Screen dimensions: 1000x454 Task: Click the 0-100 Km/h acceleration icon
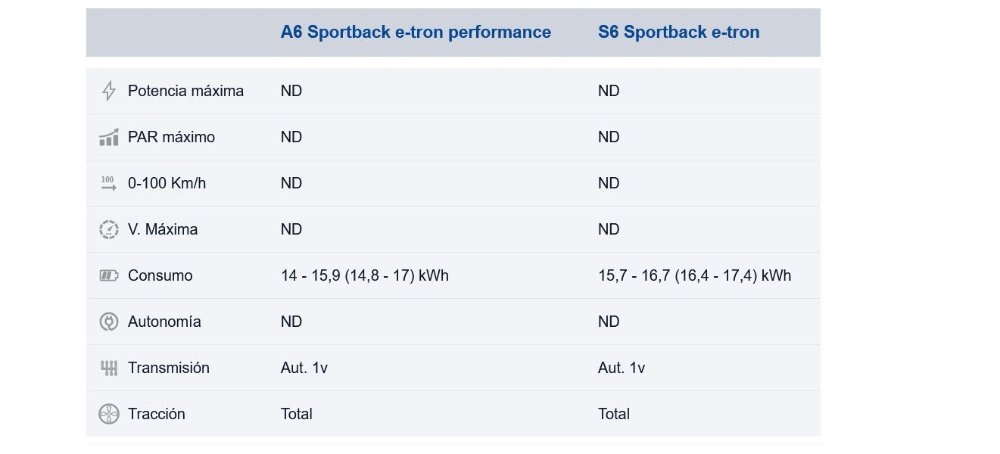[x=109, y=184]
